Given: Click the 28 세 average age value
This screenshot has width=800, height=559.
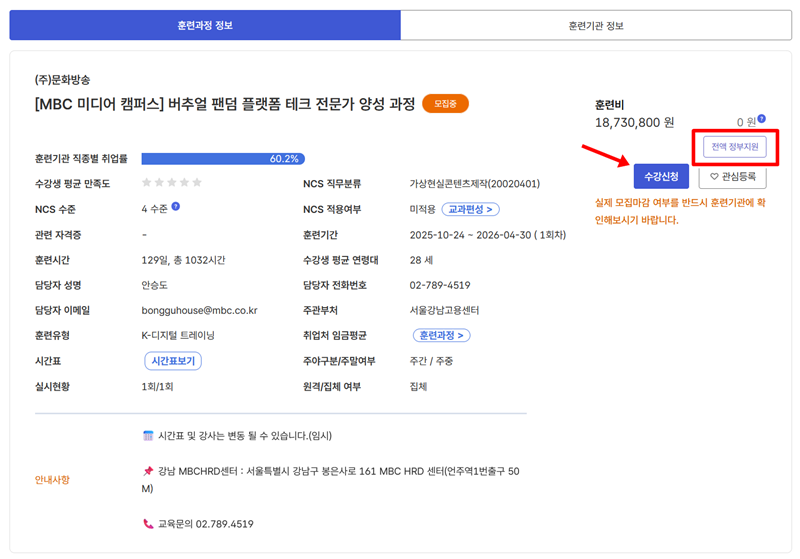Looking at the screenshot, I should tap(421, 260).
